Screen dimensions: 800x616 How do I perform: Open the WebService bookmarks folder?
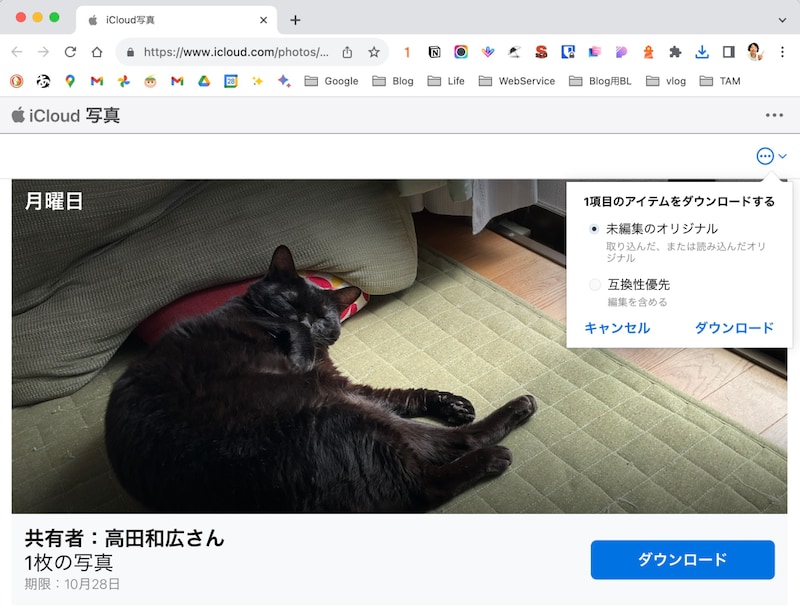(517, 81)
